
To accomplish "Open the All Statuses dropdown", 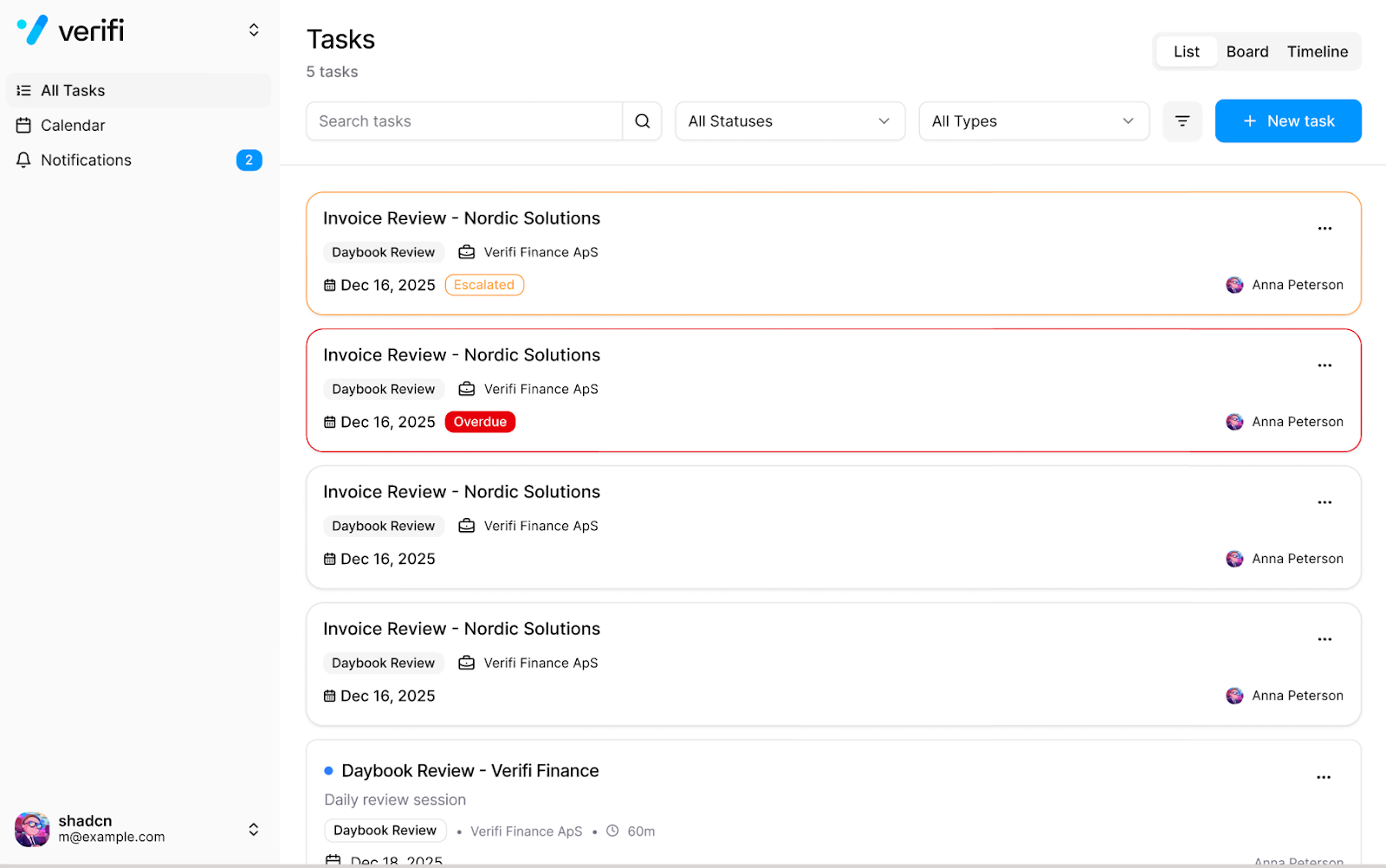I will 789,121.
